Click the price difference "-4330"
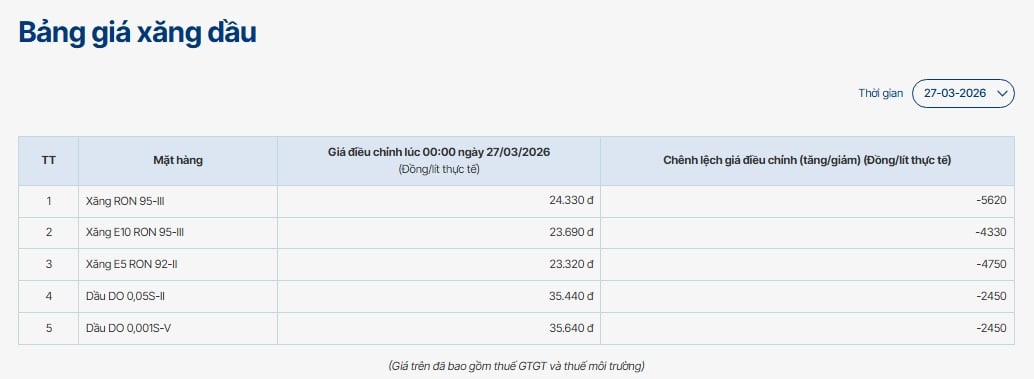The width and height of the screenshot is (1034, 379). tap(992, 233)
